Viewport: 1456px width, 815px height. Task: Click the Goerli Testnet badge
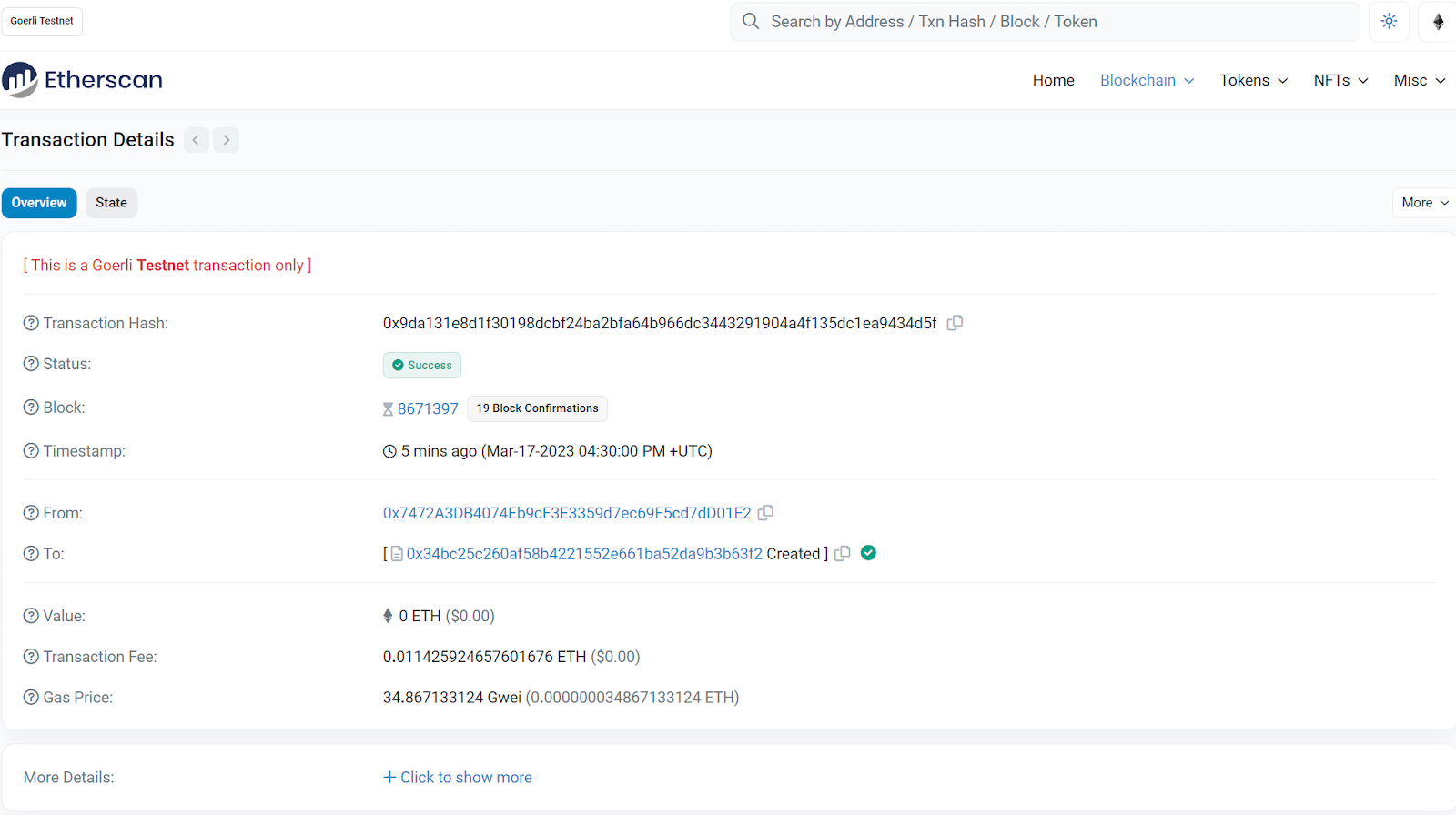(x=42, y=21)
